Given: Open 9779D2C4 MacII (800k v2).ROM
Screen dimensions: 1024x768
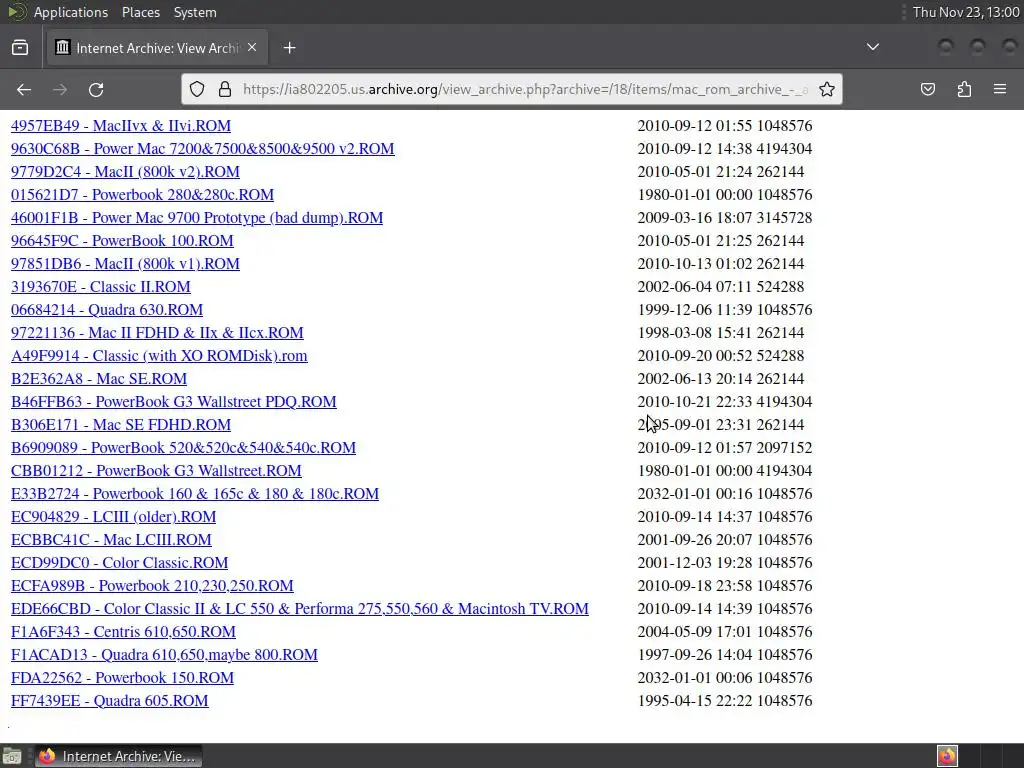Looking at the screenshot, I should coord(125,171).
